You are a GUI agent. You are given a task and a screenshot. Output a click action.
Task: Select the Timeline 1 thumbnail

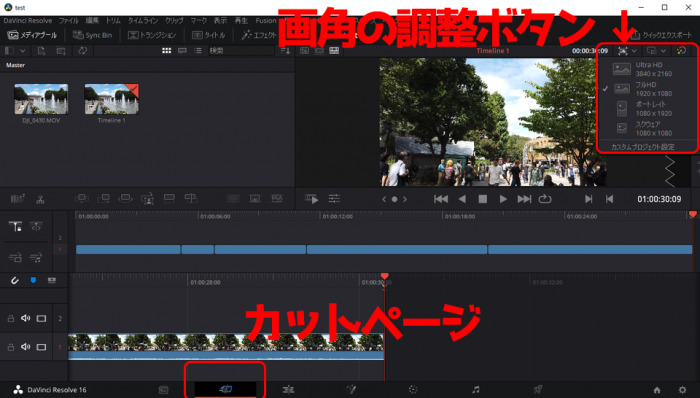(111, 99)
